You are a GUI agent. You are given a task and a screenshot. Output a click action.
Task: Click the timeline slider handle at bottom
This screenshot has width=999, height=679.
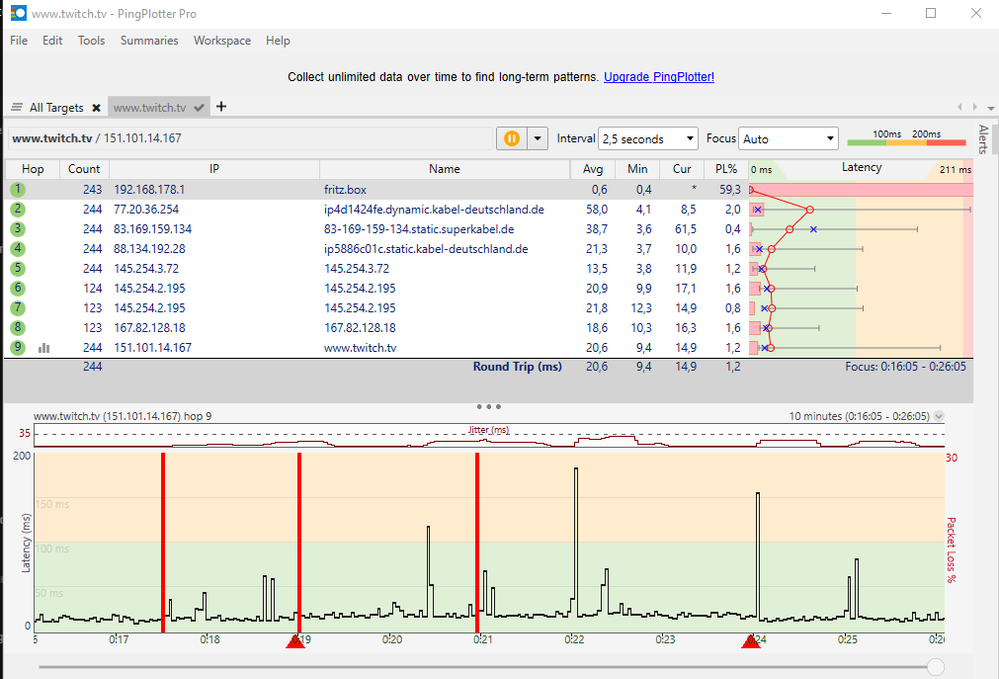click(935, 666)
